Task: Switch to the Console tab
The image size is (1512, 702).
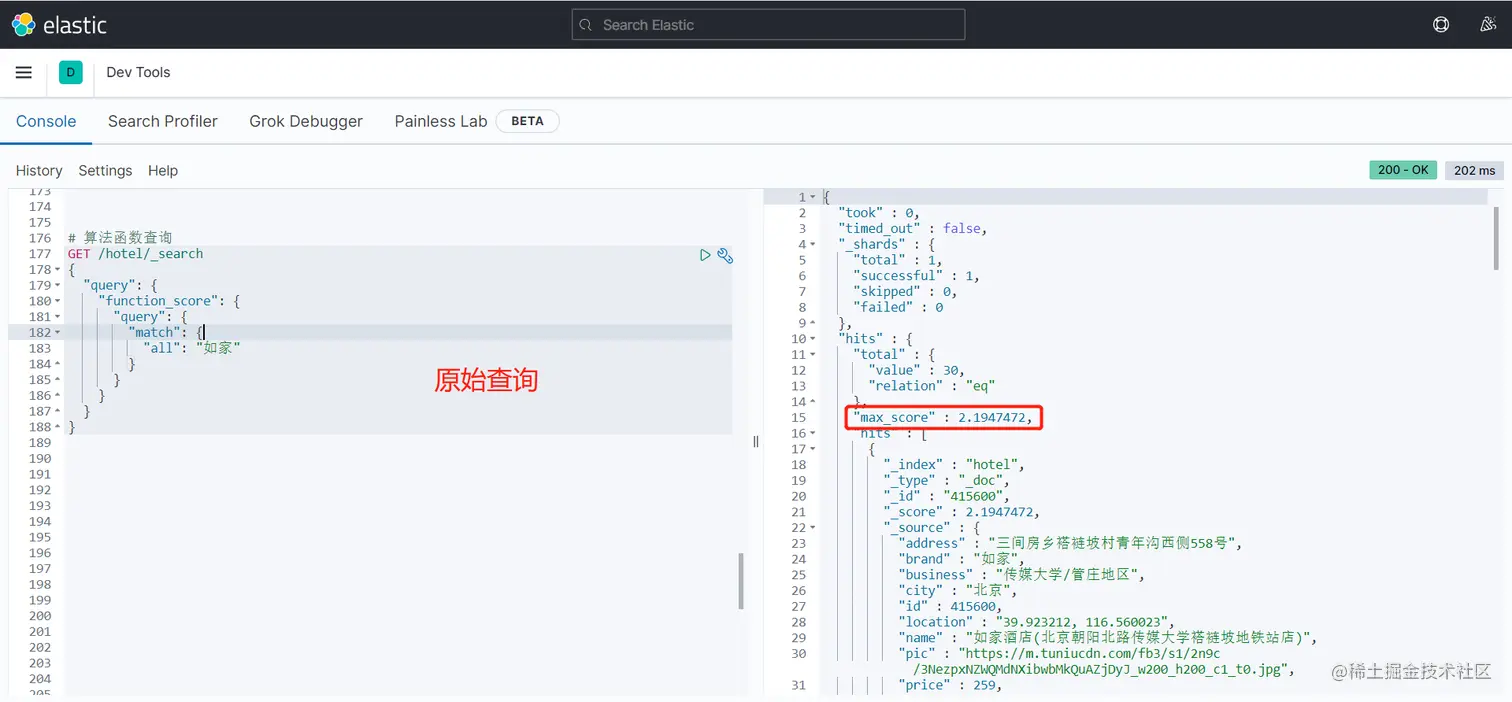Action: point(46,121)
